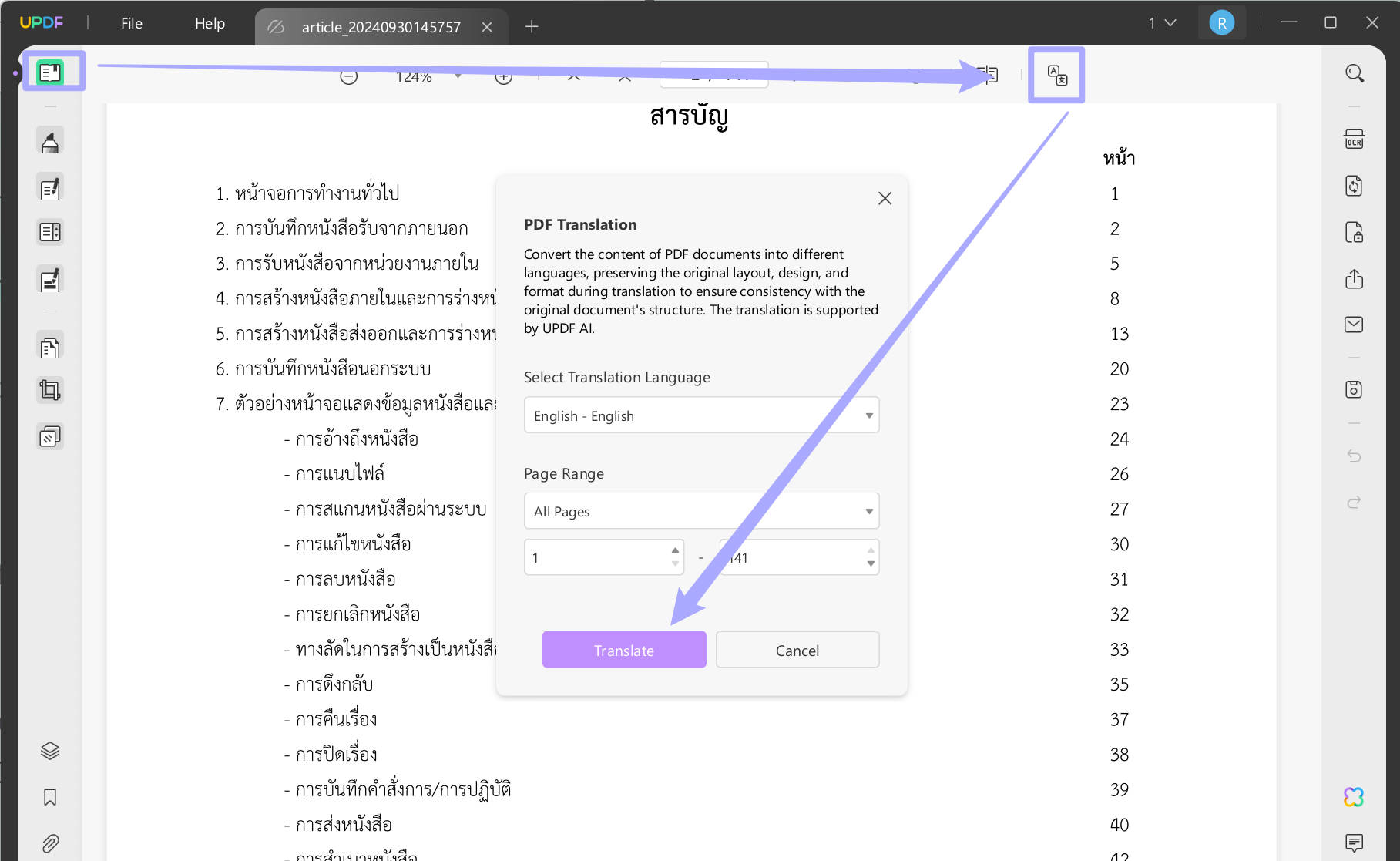Open the reader view icon top left
Image resolution: width=1400 pixels, height=861 pixels.
pos(52,71)
